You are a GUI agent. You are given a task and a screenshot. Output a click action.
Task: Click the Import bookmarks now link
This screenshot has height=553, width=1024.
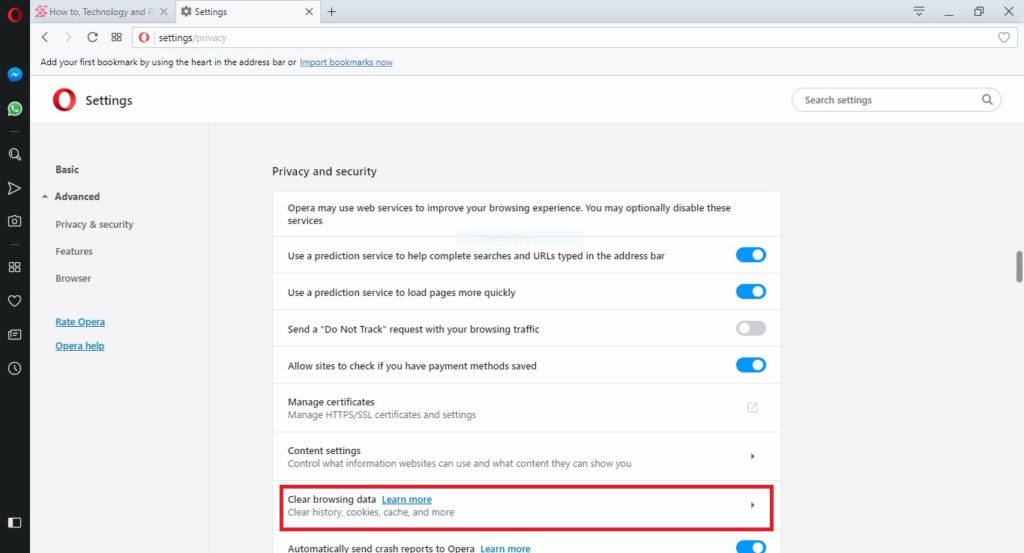(346, 62)
